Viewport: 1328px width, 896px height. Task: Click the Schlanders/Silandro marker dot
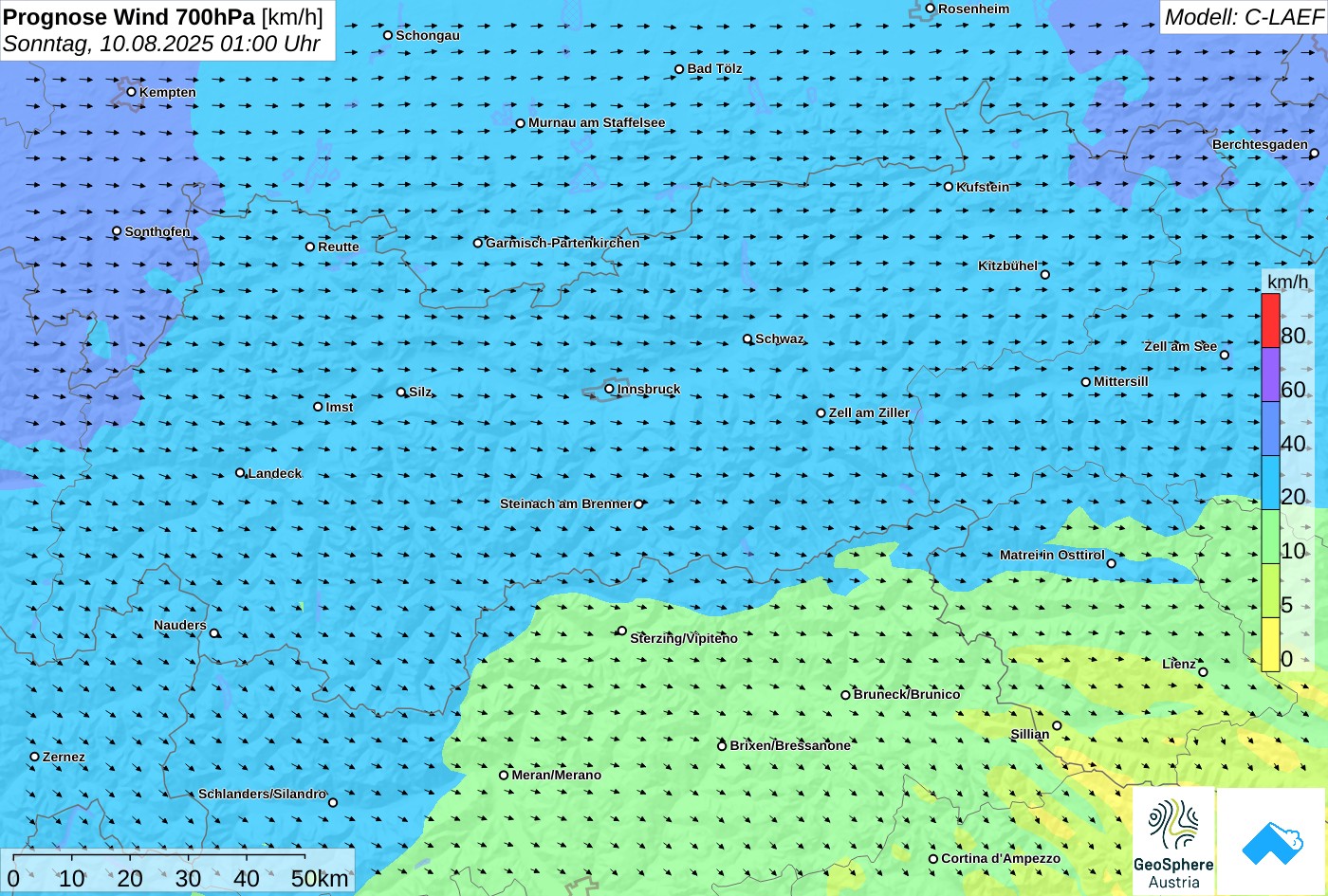(333, 802)
